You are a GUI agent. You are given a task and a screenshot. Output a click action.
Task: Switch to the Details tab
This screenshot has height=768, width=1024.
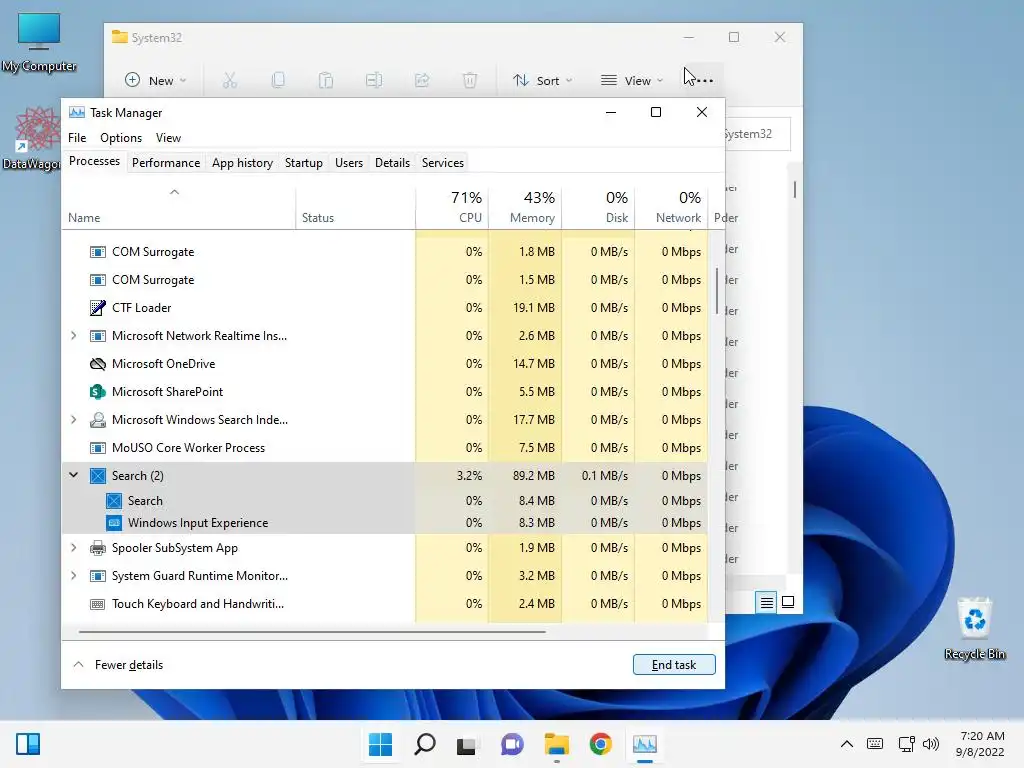click(x=392, y=163)
